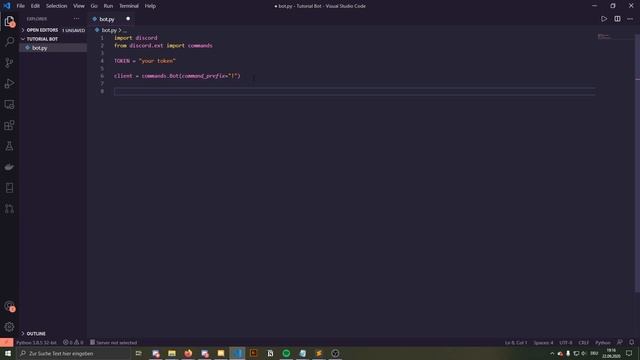Viewport: 640px width, 360px height.
Task: Open the pull requests view icon
Action: point(9,209)
